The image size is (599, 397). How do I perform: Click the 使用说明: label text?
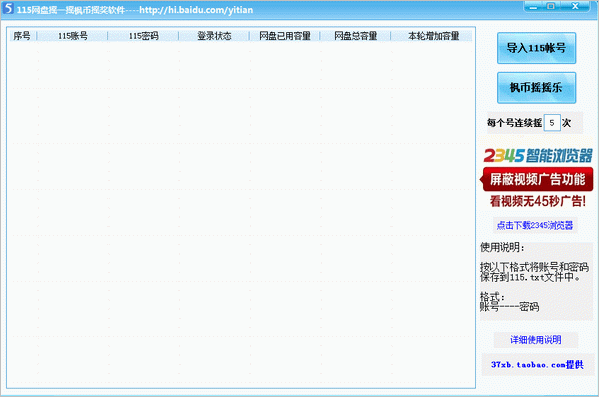tap(502, 247)
